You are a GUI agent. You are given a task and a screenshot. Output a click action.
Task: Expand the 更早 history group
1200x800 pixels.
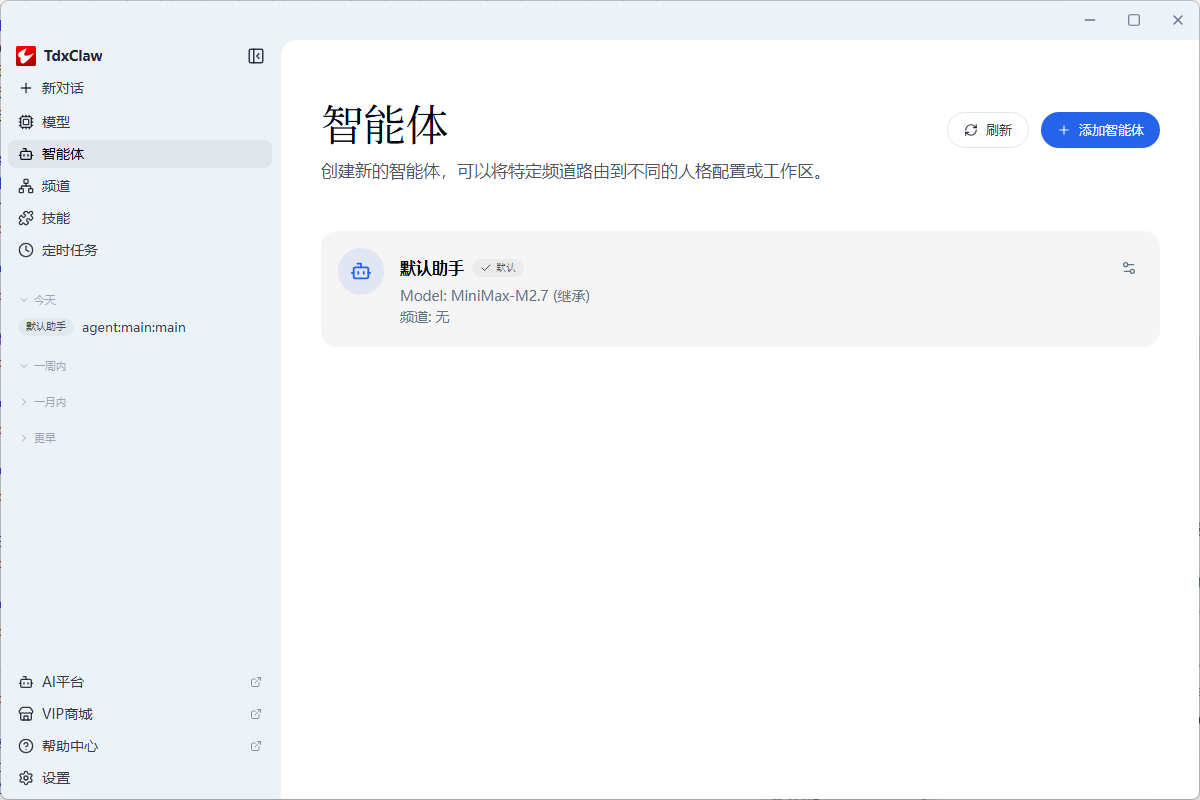(38, 438)
